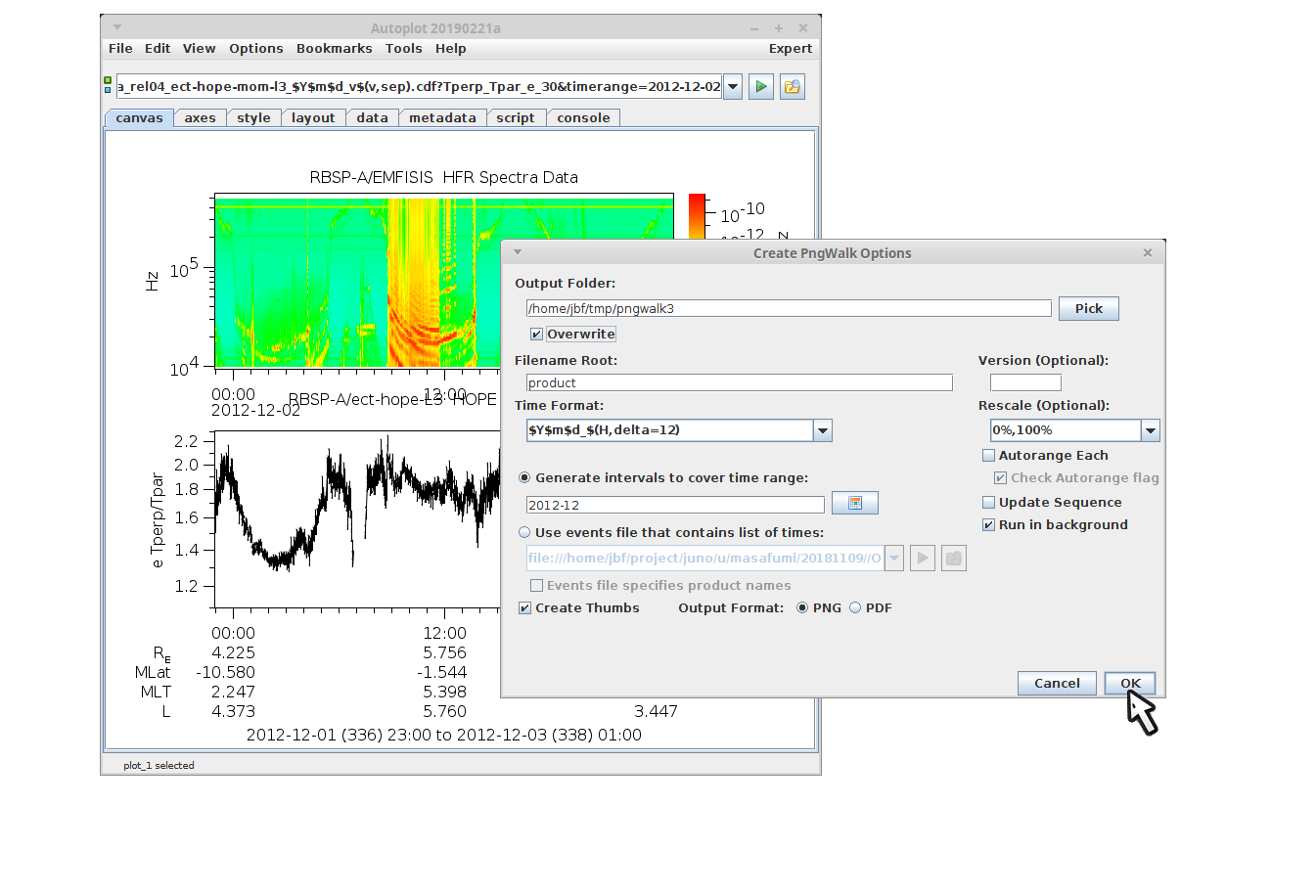Switch to the metadata tab

pyautogui.click(x=442, y=118)
